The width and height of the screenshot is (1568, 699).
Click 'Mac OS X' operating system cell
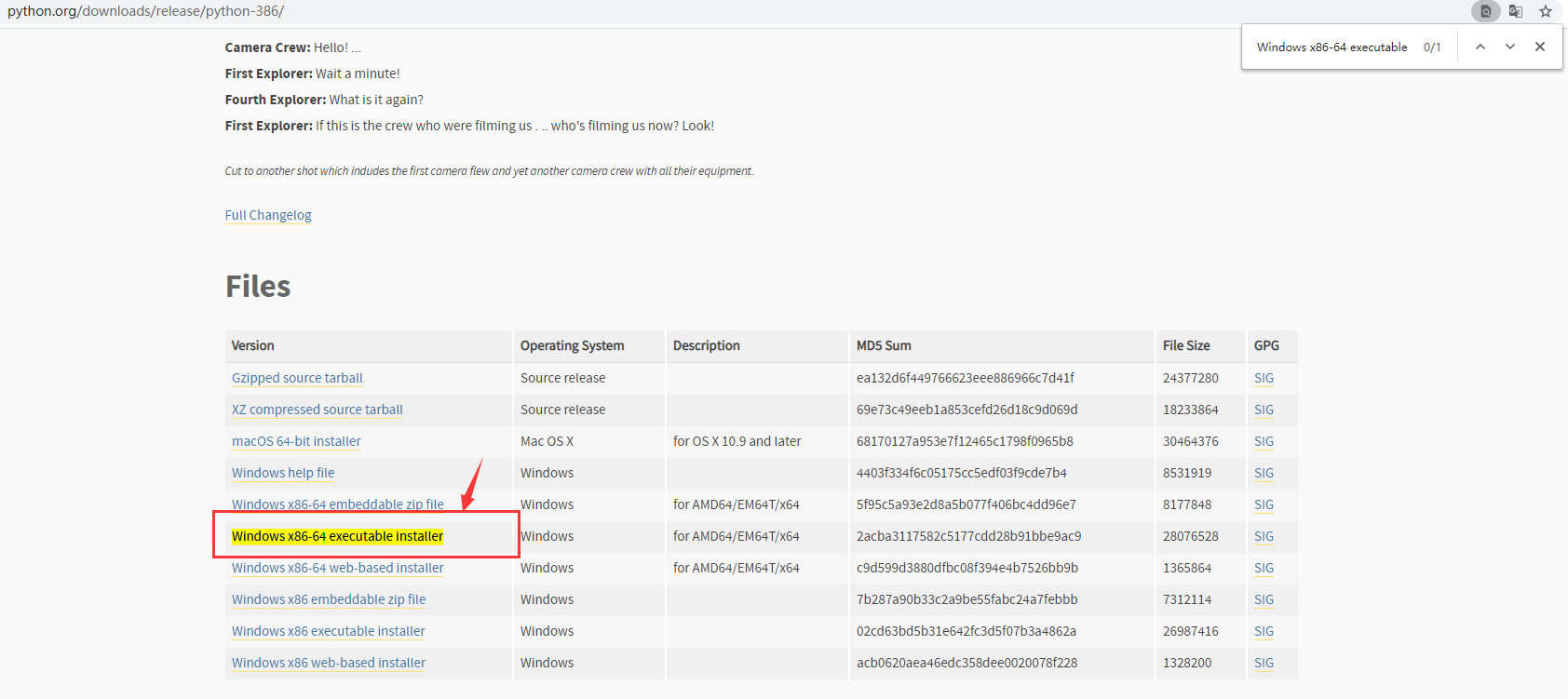pyautogui.click(x=547, y=441)
